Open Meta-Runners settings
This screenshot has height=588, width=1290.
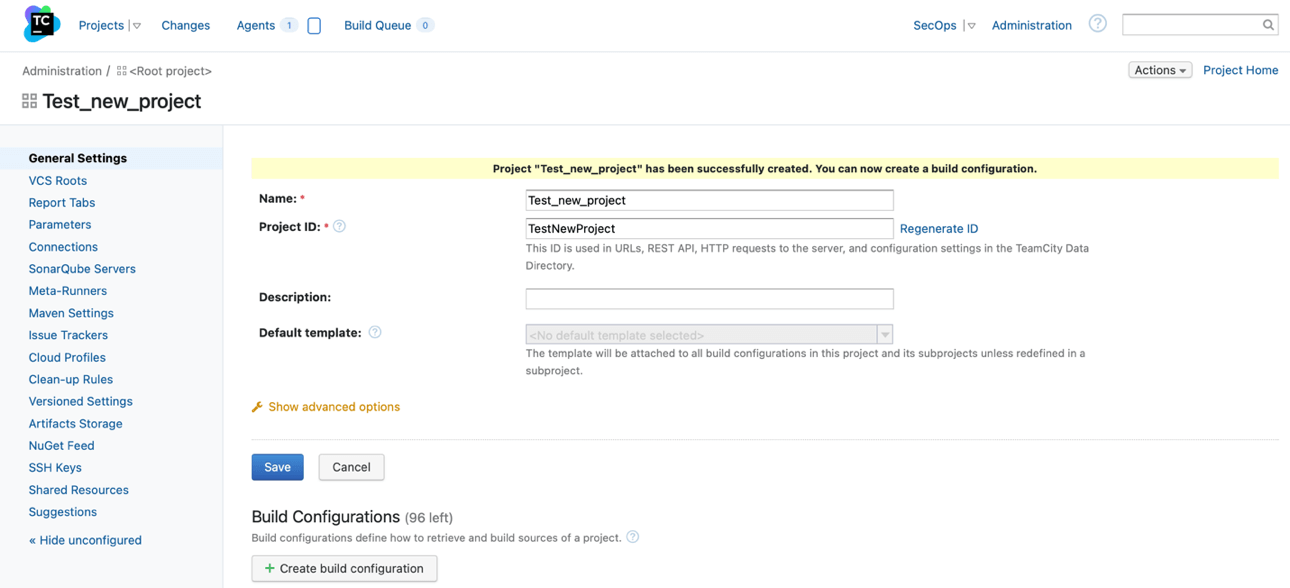[68, 290]
